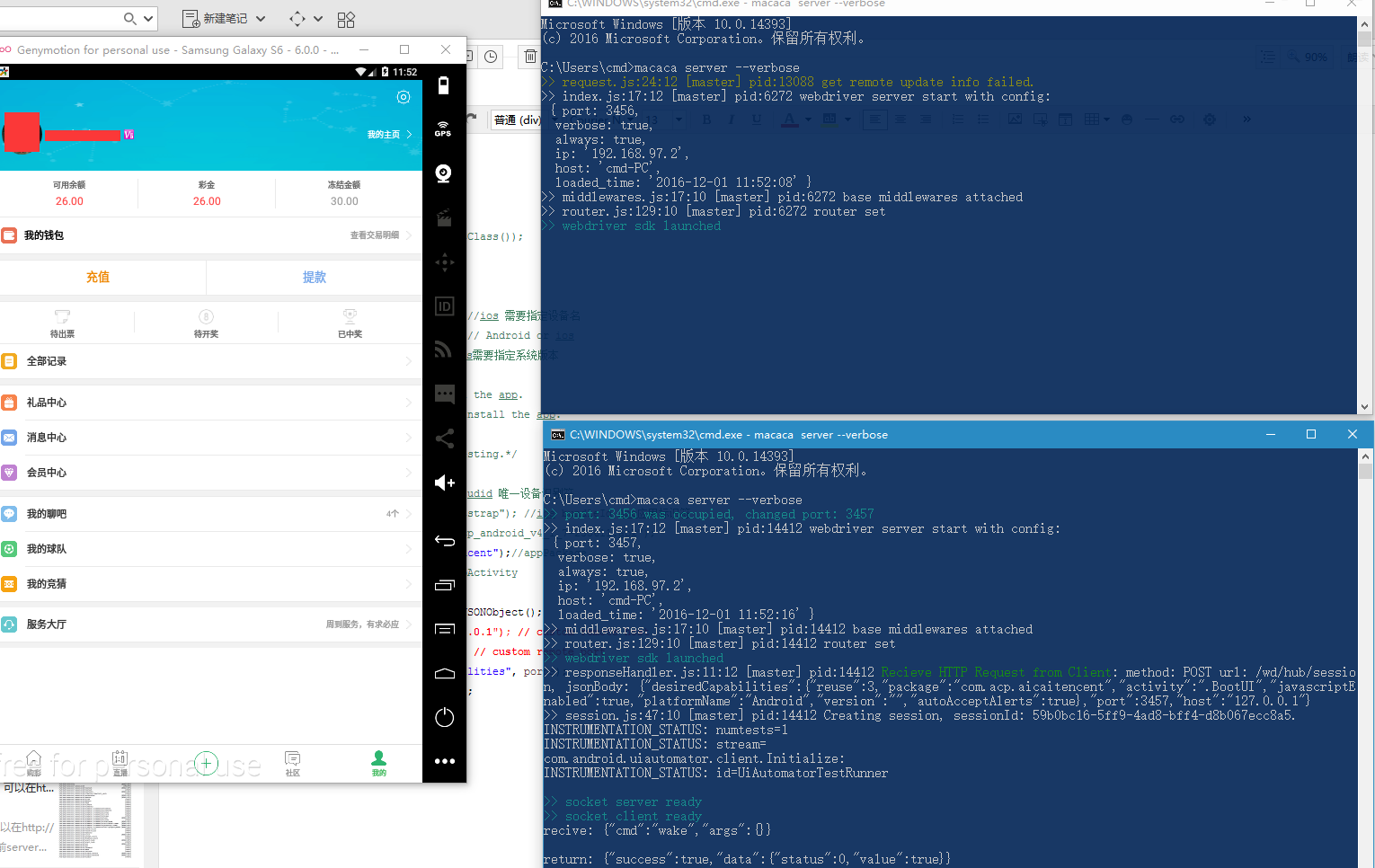Screen dimensions: 1375x868
Task: Switch to 社区 tab in bottom bar
Action: (292, 764)
